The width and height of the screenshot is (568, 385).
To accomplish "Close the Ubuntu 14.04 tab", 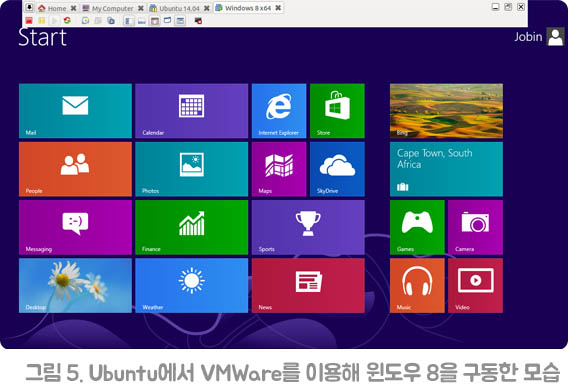I will 207,8.
